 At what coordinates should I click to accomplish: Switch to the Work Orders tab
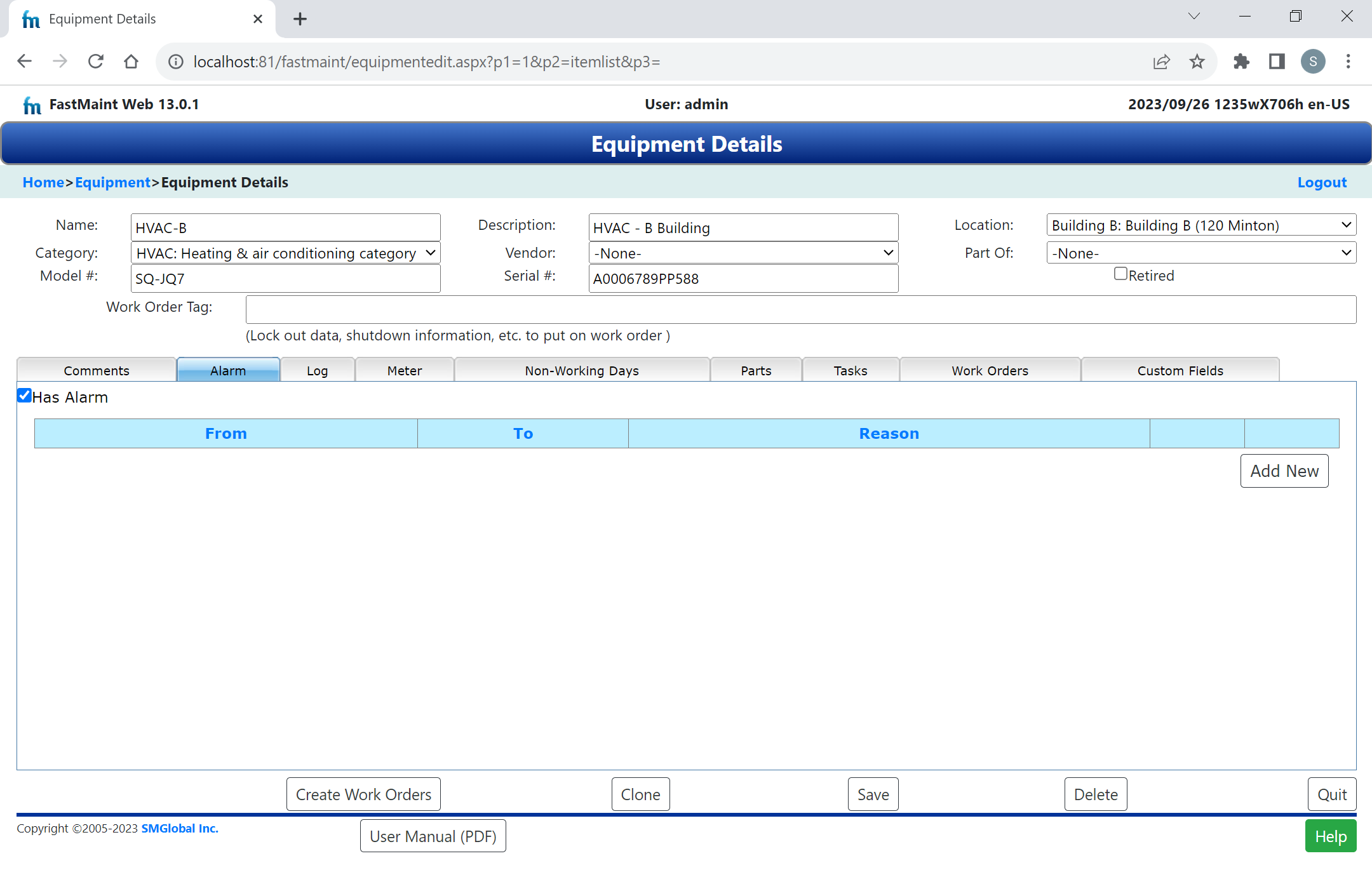pyautogui.click(x=990, y=370)
